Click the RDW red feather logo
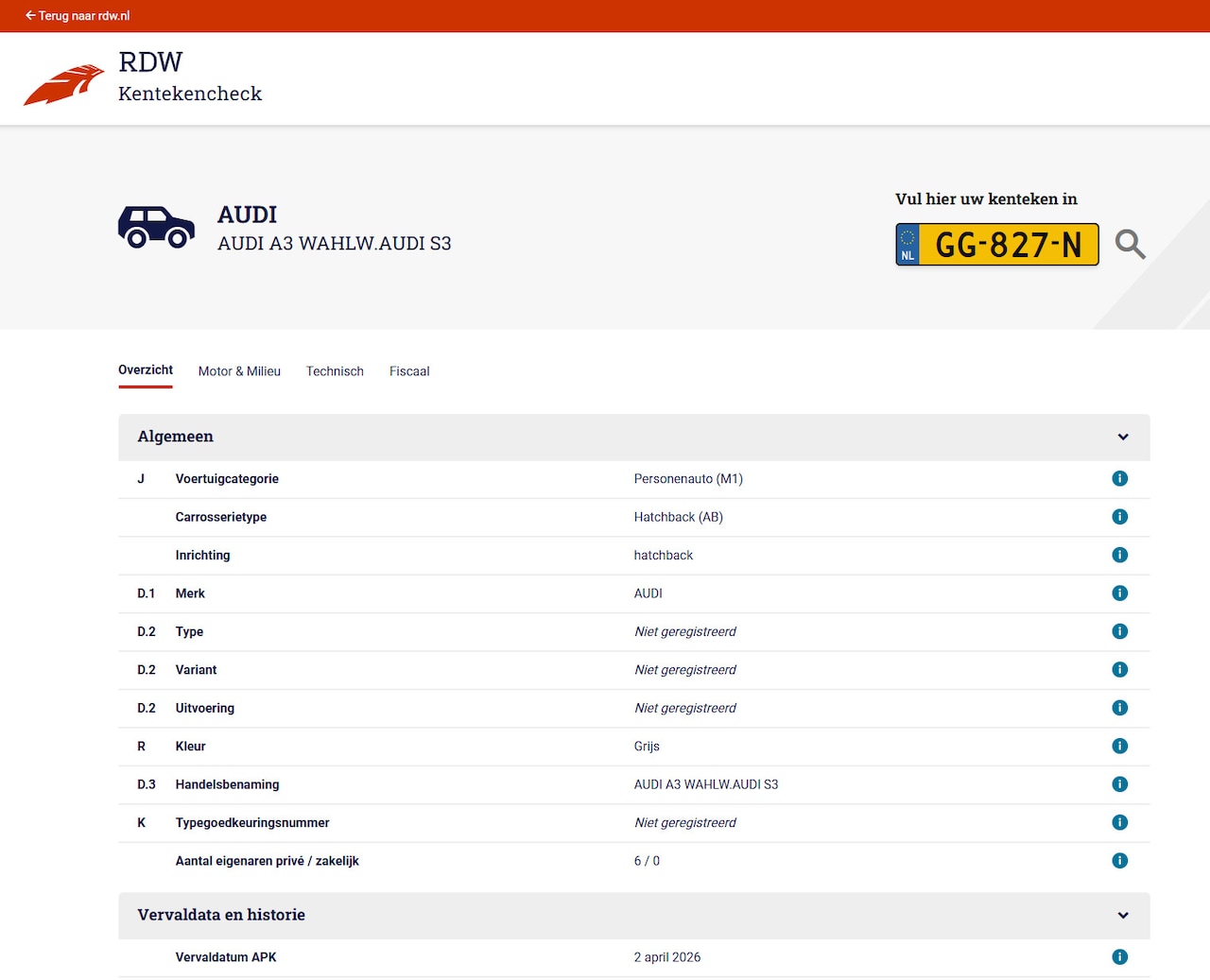 tap(63, 85)
